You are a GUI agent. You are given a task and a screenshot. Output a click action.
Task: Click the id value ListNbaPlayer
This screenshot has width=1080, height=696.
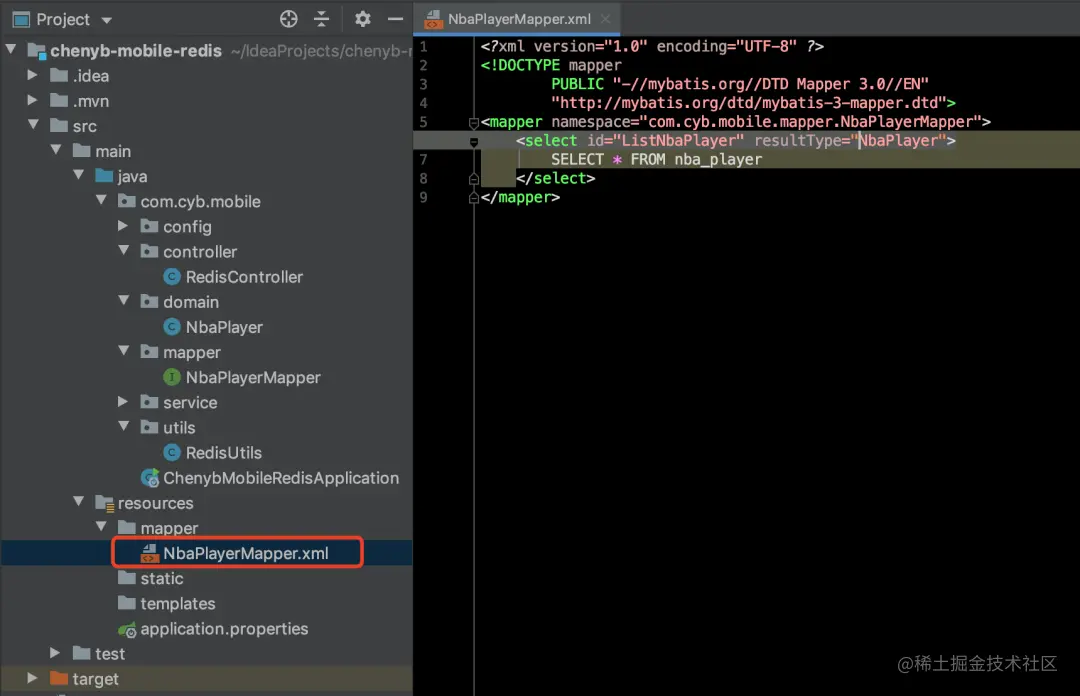point(678,141)
